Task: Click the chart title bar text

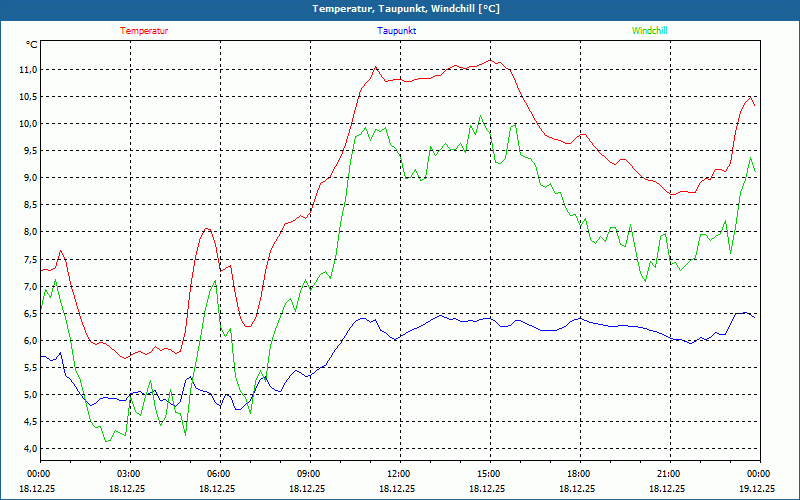Action: pos(406,9)
